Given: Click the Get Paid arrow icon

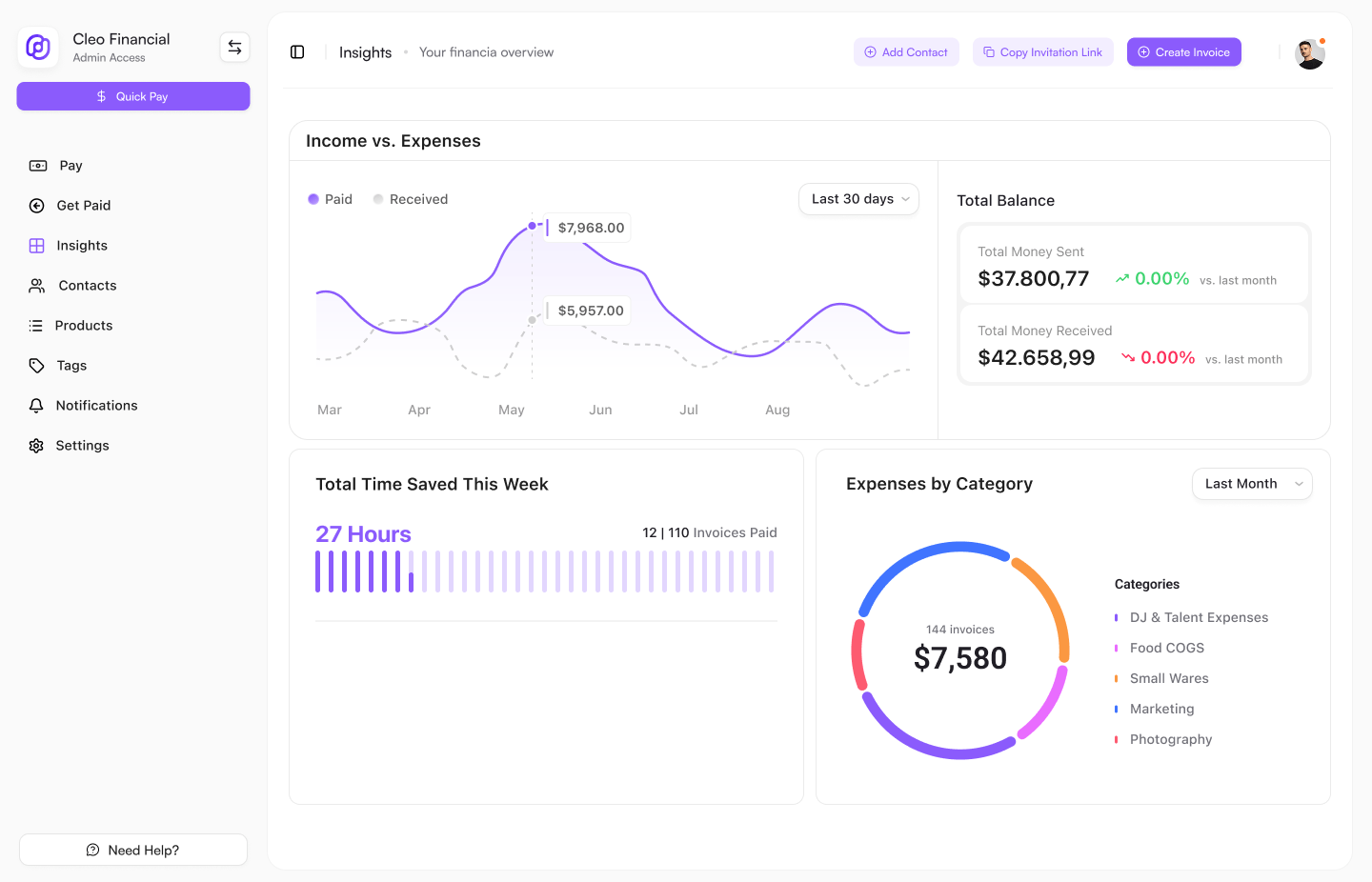Looking at the screenshot, I should click(x=37, y=206).
